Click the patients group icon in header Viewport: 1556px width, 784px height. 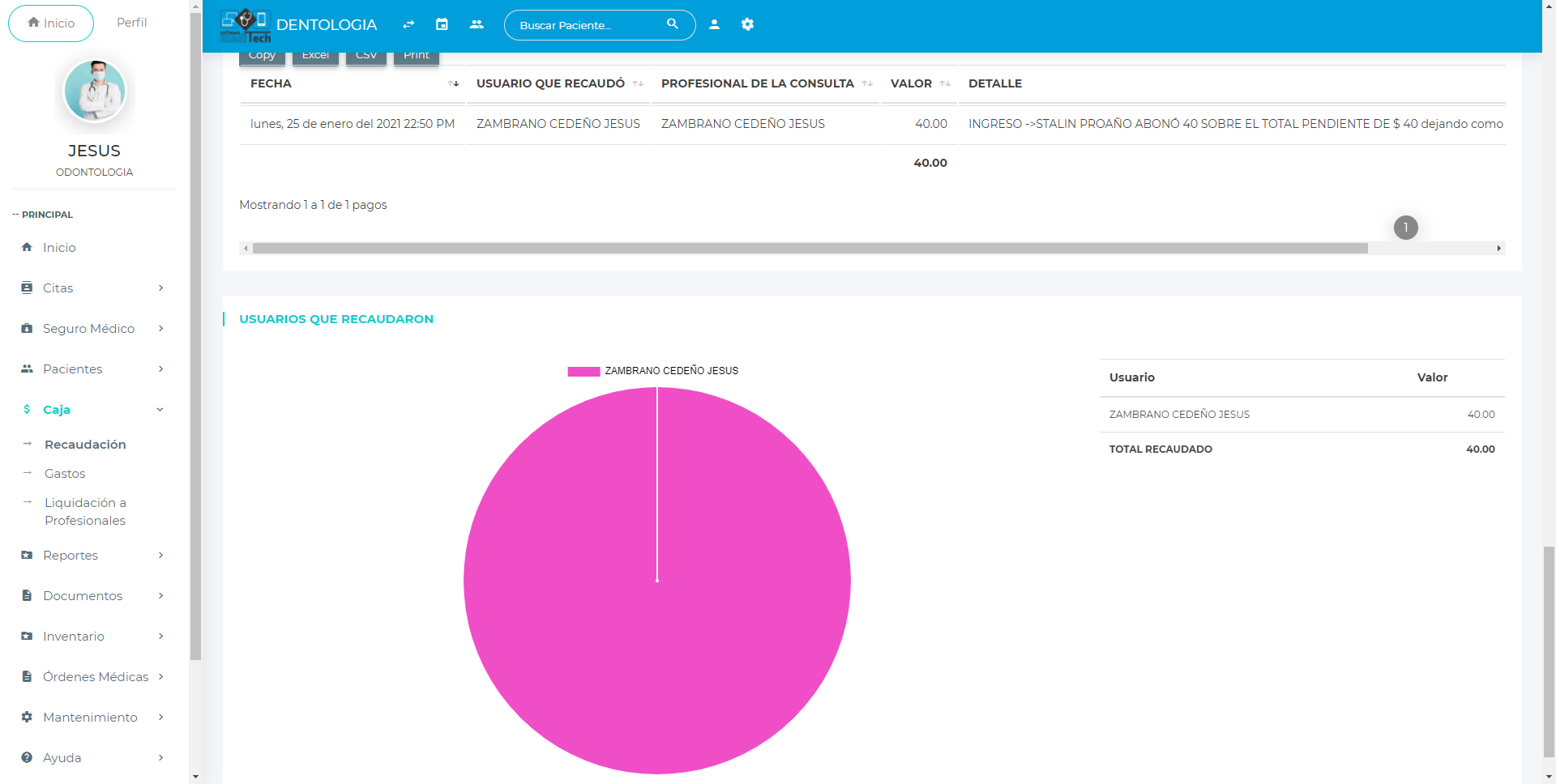(x=477, y=24)
